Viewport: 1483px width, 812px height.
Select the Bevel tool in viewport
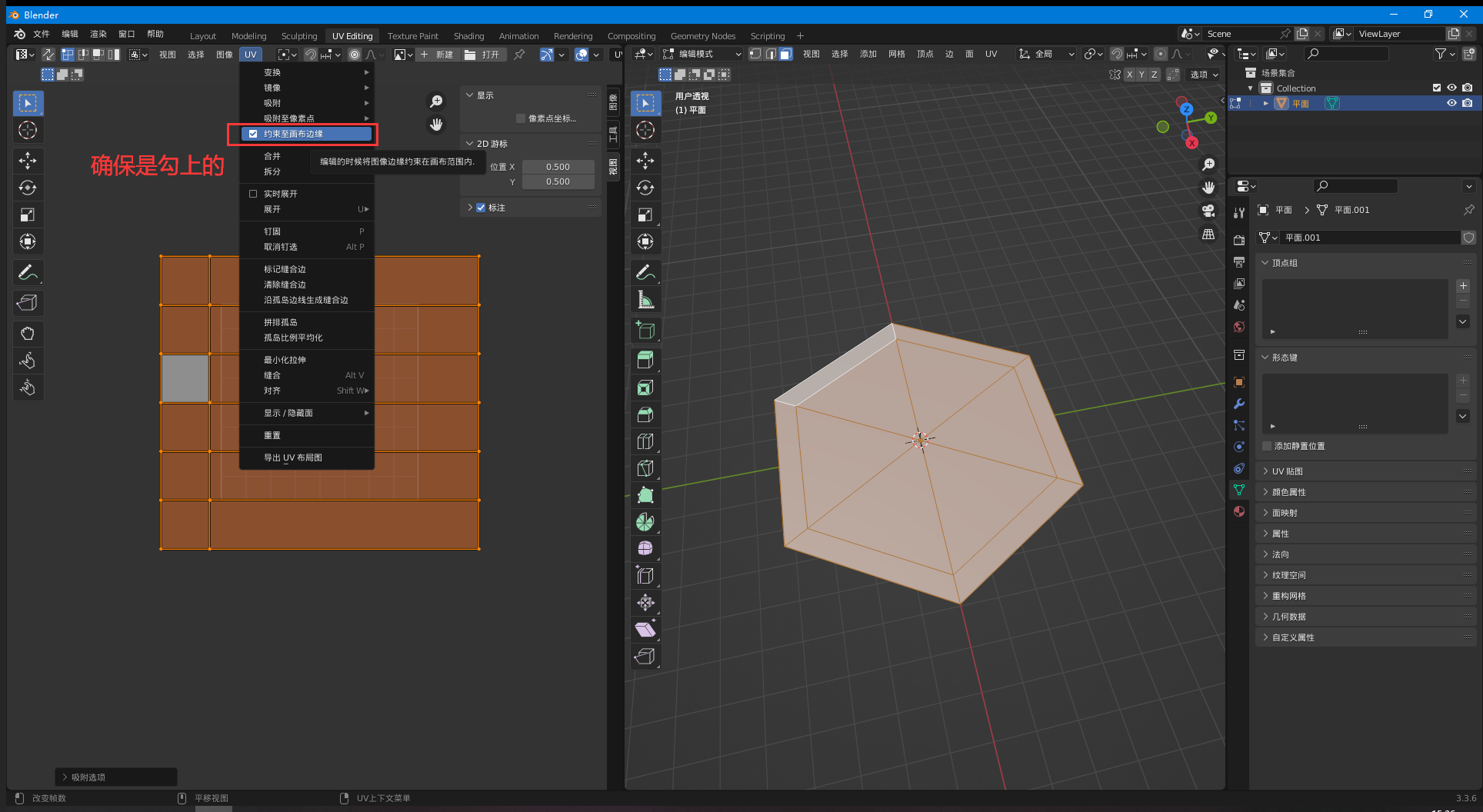645,414
